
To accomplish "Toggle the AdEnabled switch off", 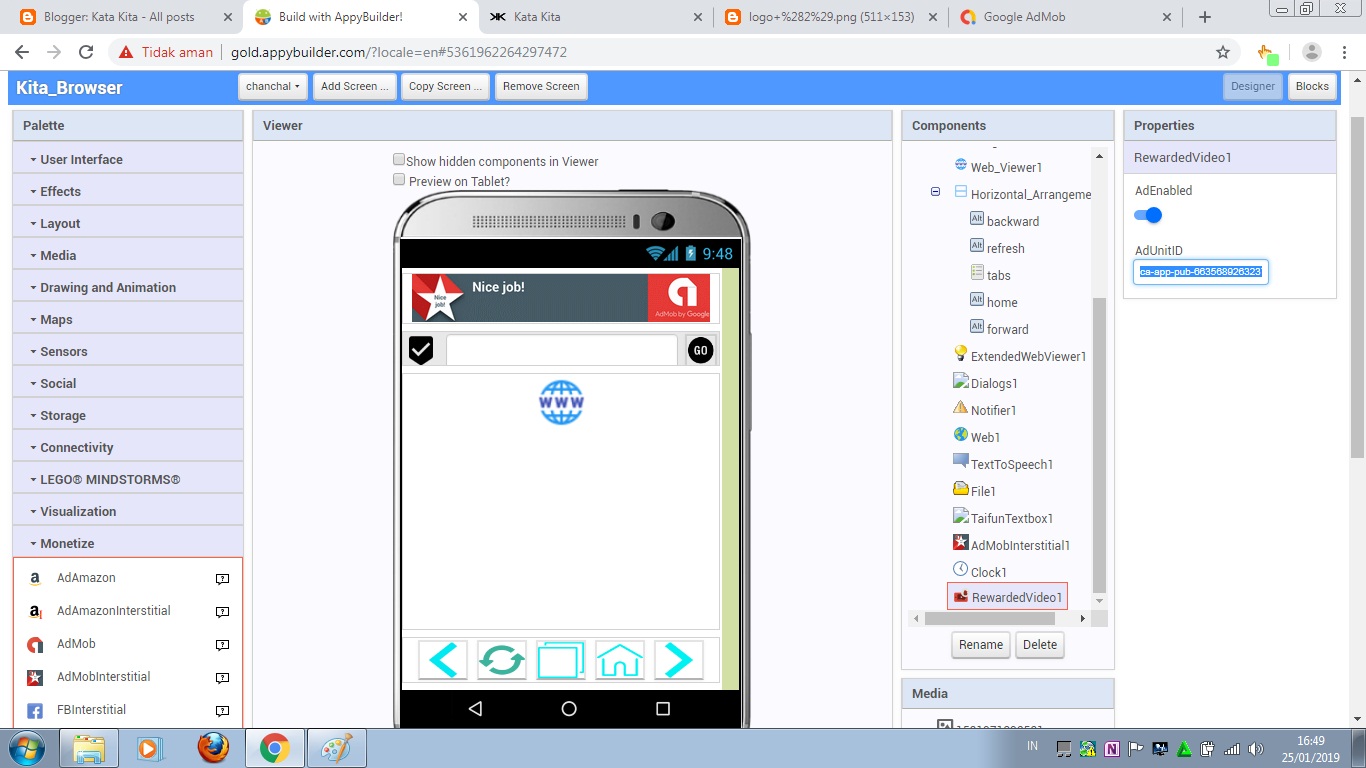I will click(1147, 215).
